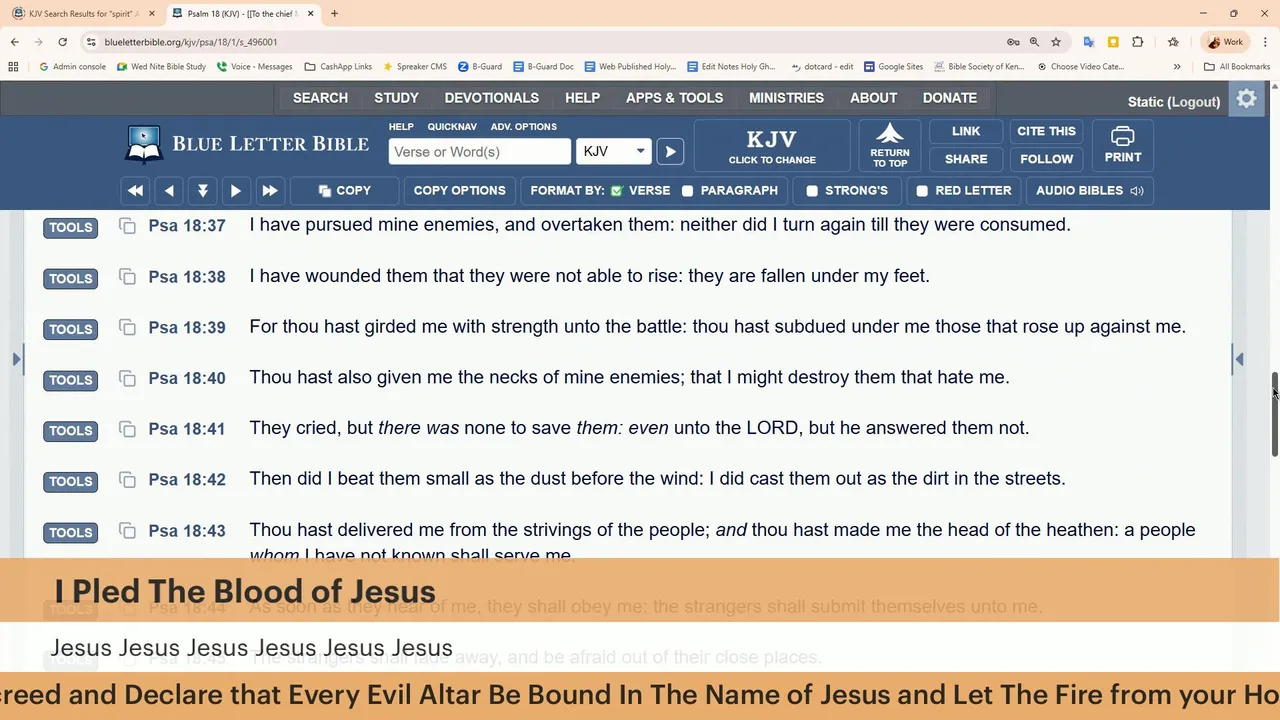Toggle the Verse format checkbox
The image size is (1280, 720).
617,191
